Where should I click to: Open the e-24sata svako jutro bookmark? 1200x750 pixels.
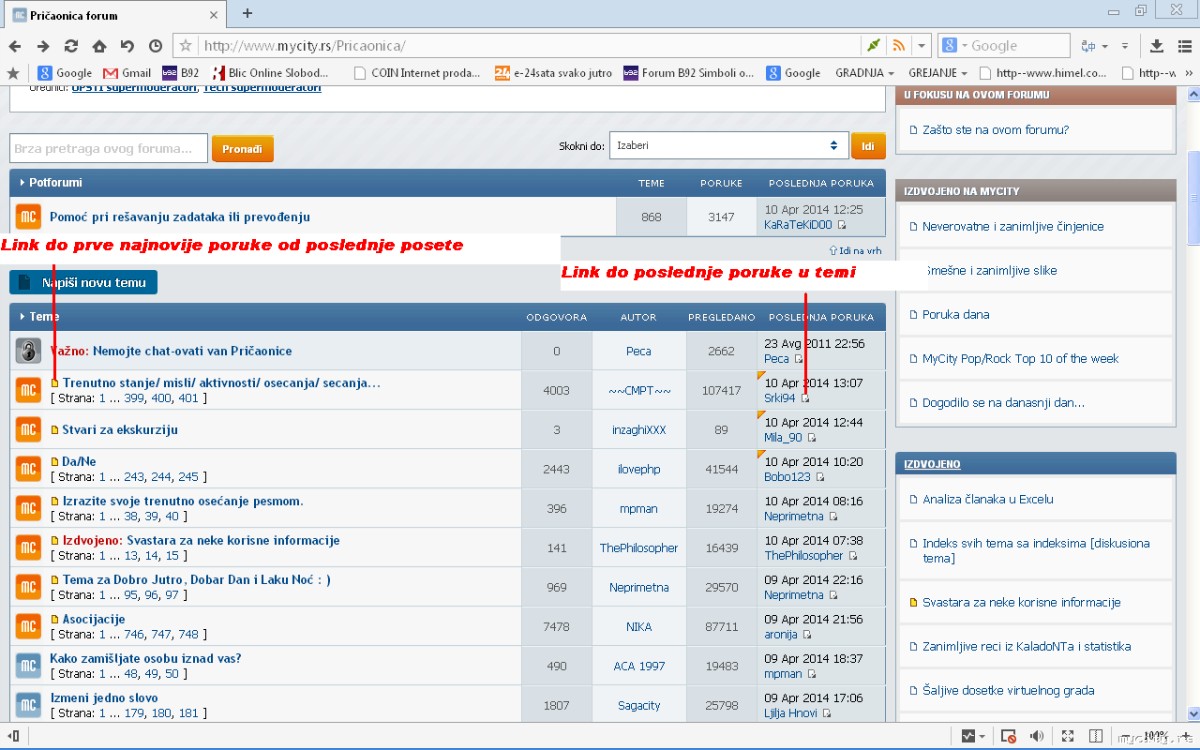point(553,73)
